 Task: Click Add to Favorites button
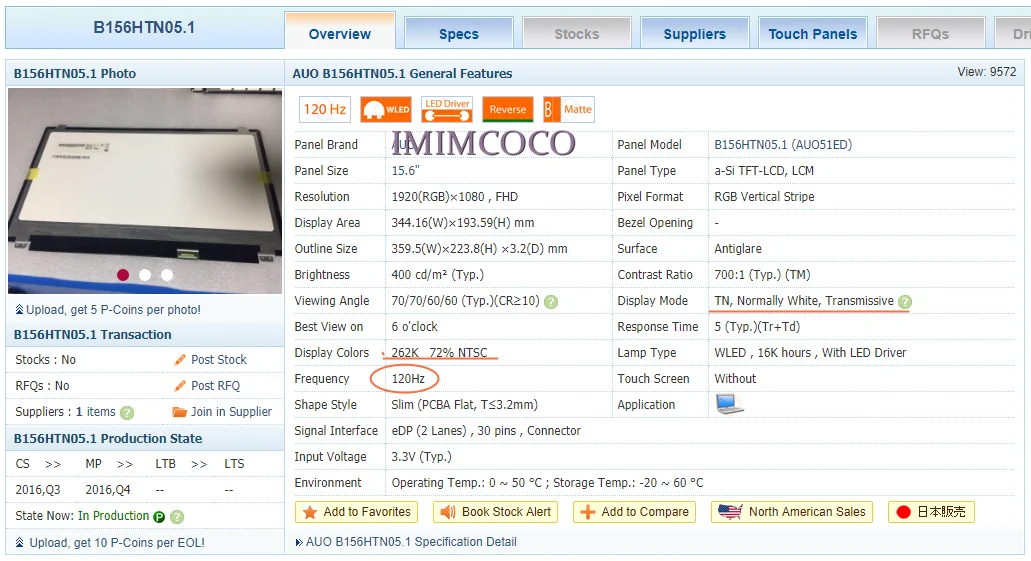click(356, 512)
